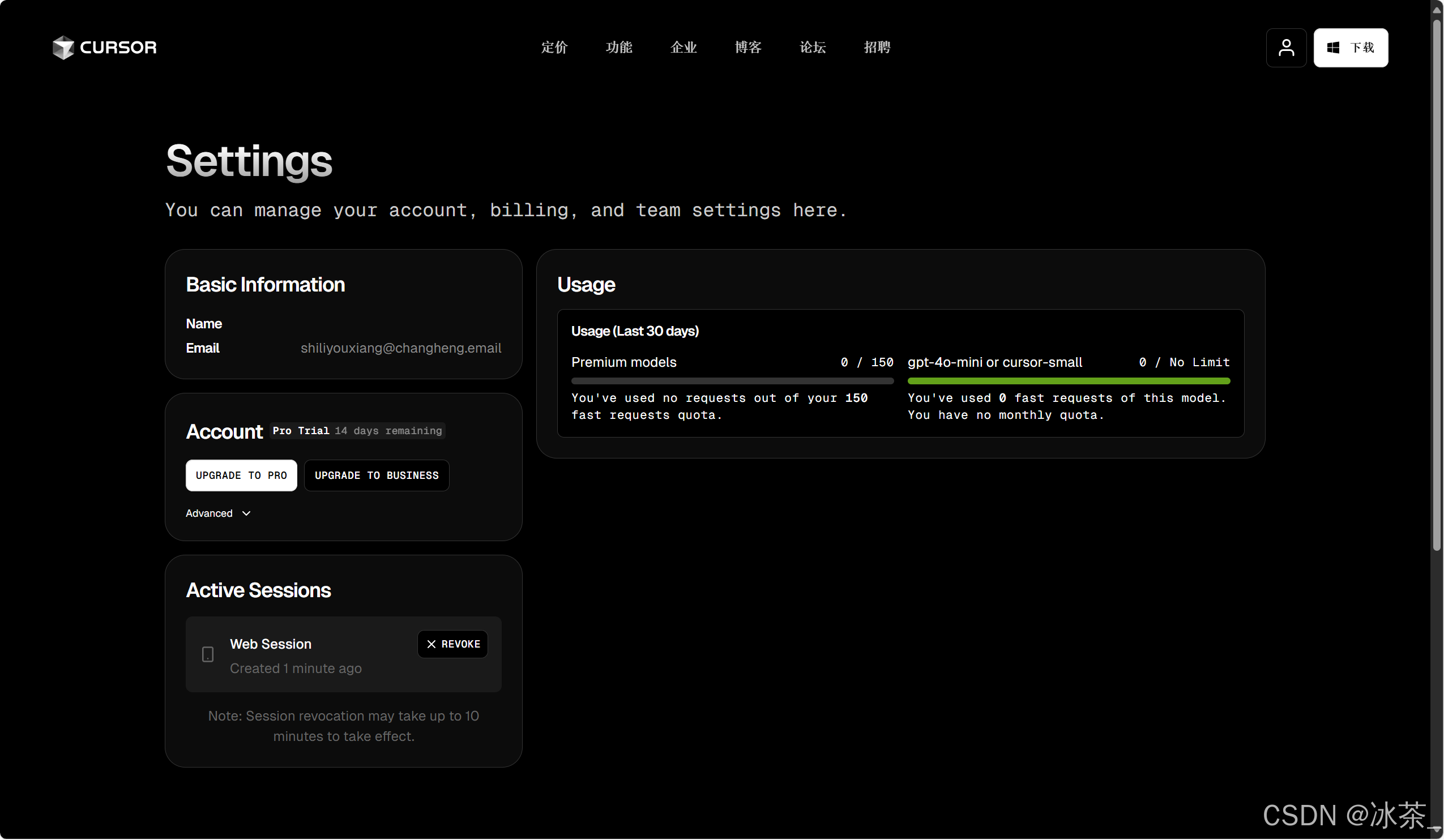Open the 博客 blog link
The height and width of the screenshot is (840, 1444).
[749, 48]
